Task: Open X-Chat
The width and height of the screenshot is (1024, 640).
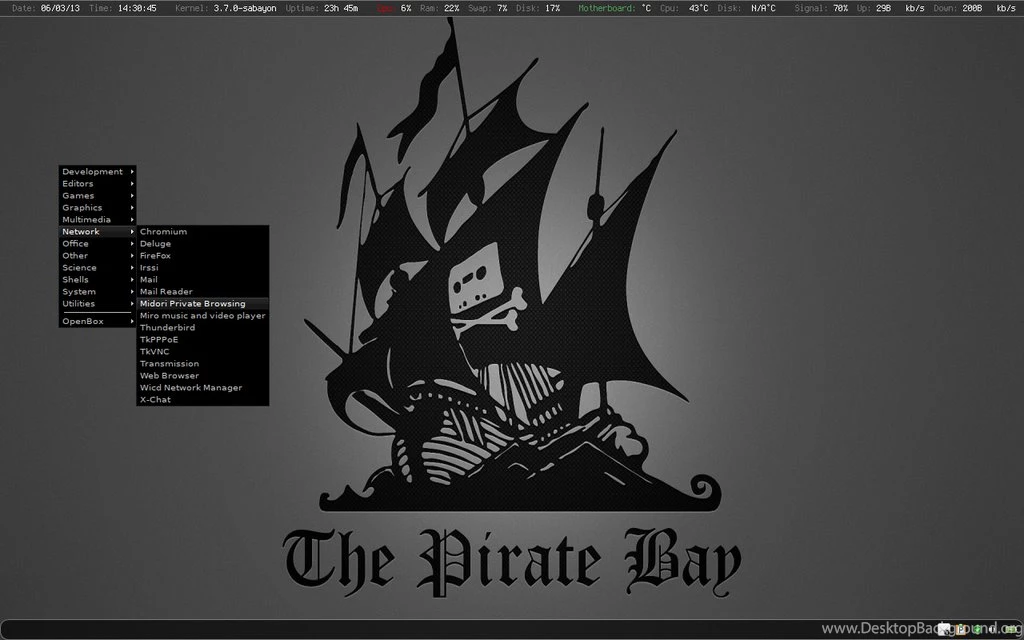Action: 154,399
